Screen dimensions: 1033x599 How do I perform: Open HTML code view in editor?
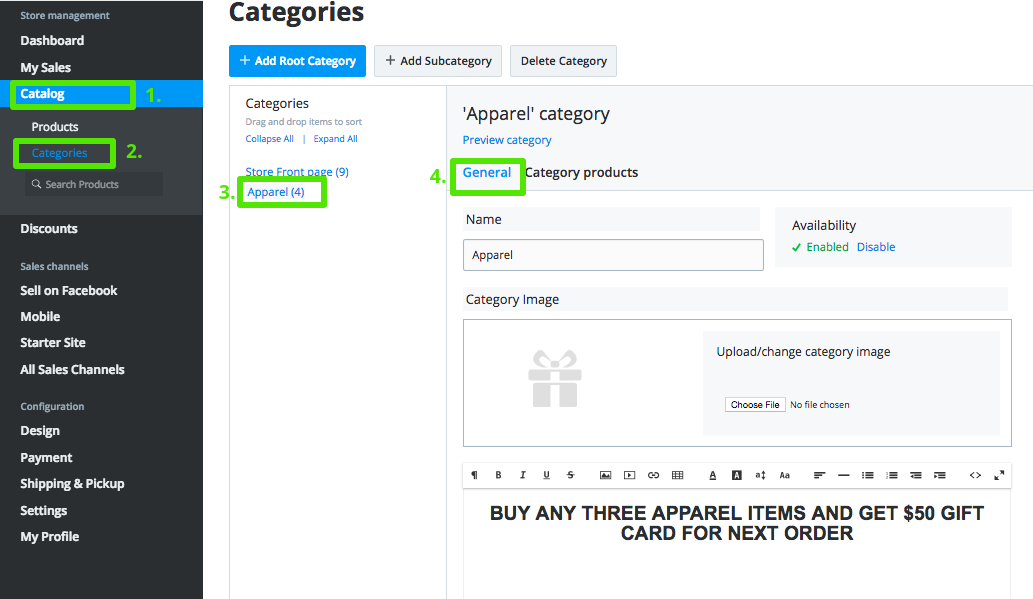click(x=975, y=475)
